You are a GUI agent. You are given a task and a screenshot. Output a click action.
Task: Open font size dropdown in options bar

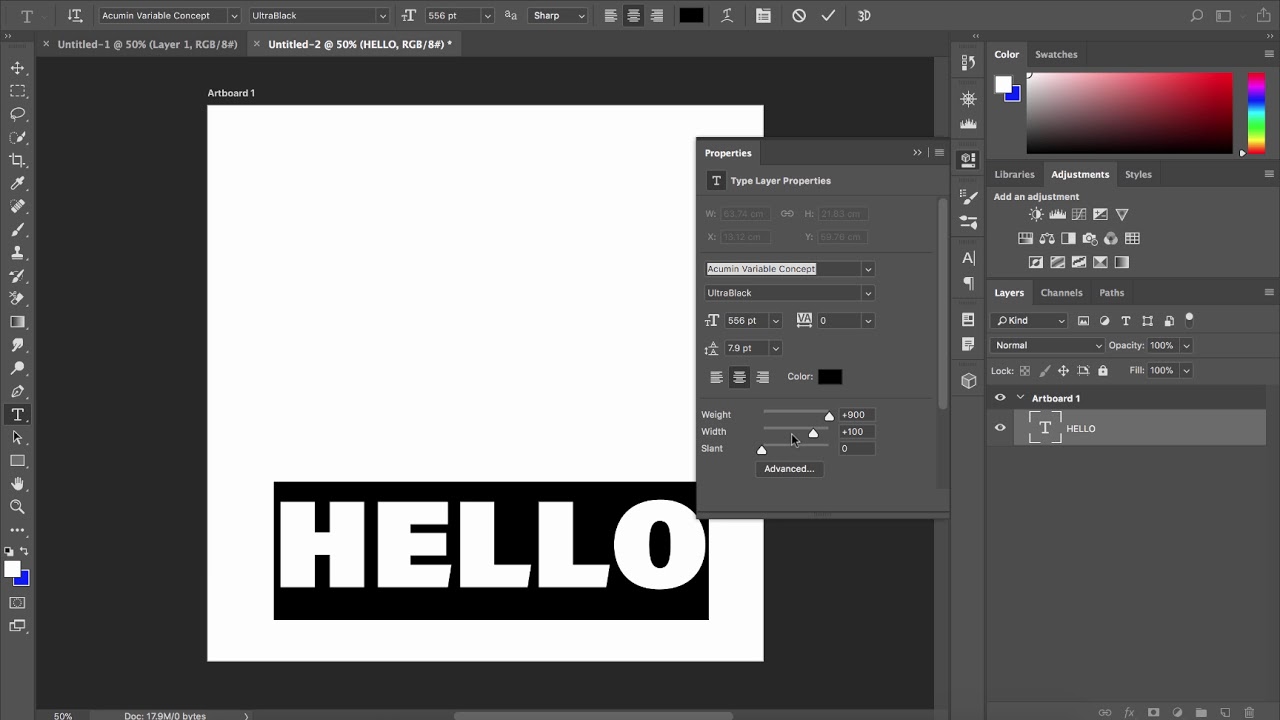(x=487, y=16)
